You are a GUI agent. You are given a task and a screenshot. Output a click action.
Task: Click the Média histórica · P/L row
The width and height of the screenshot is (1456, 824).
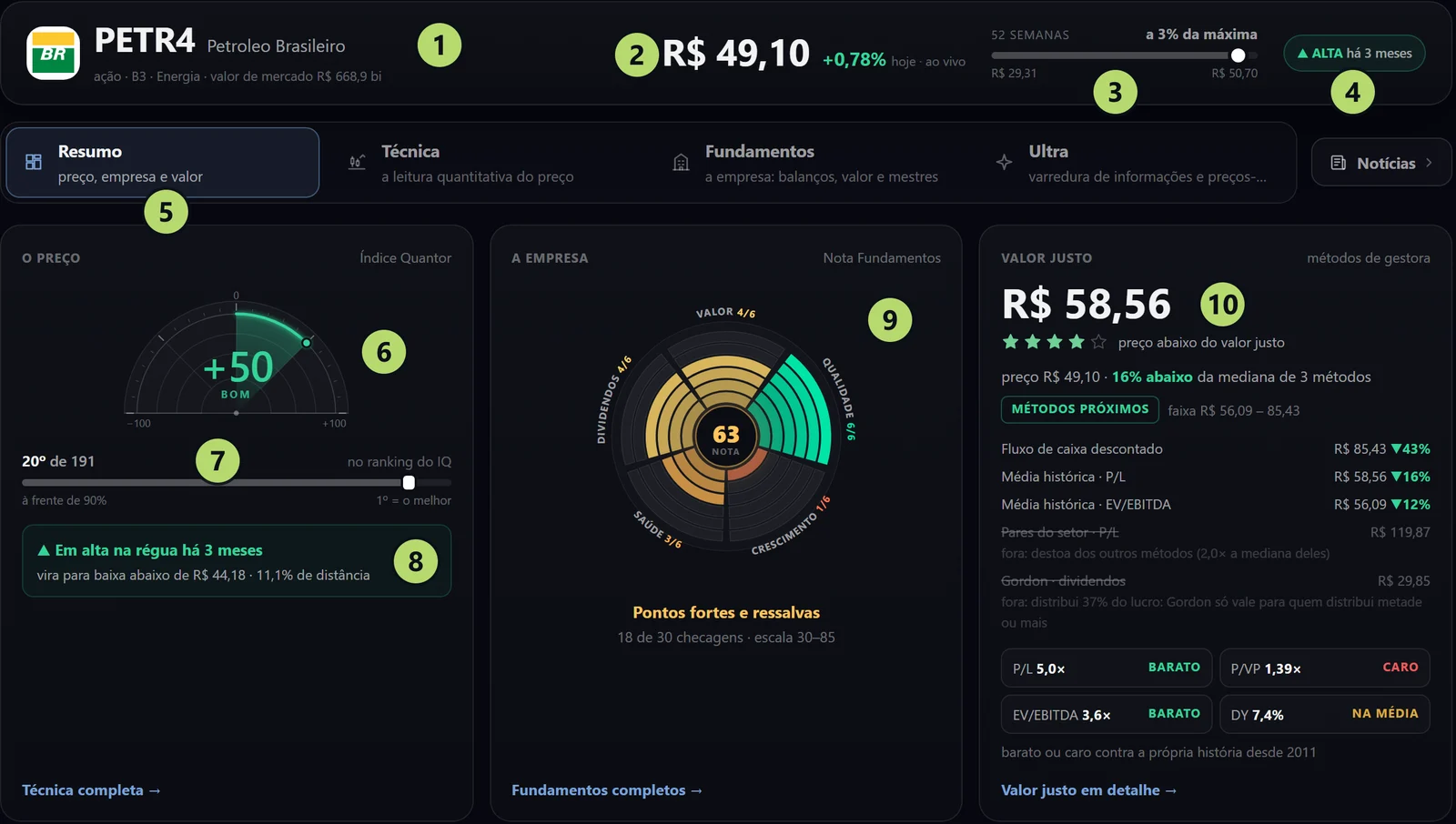[1216, 477]
